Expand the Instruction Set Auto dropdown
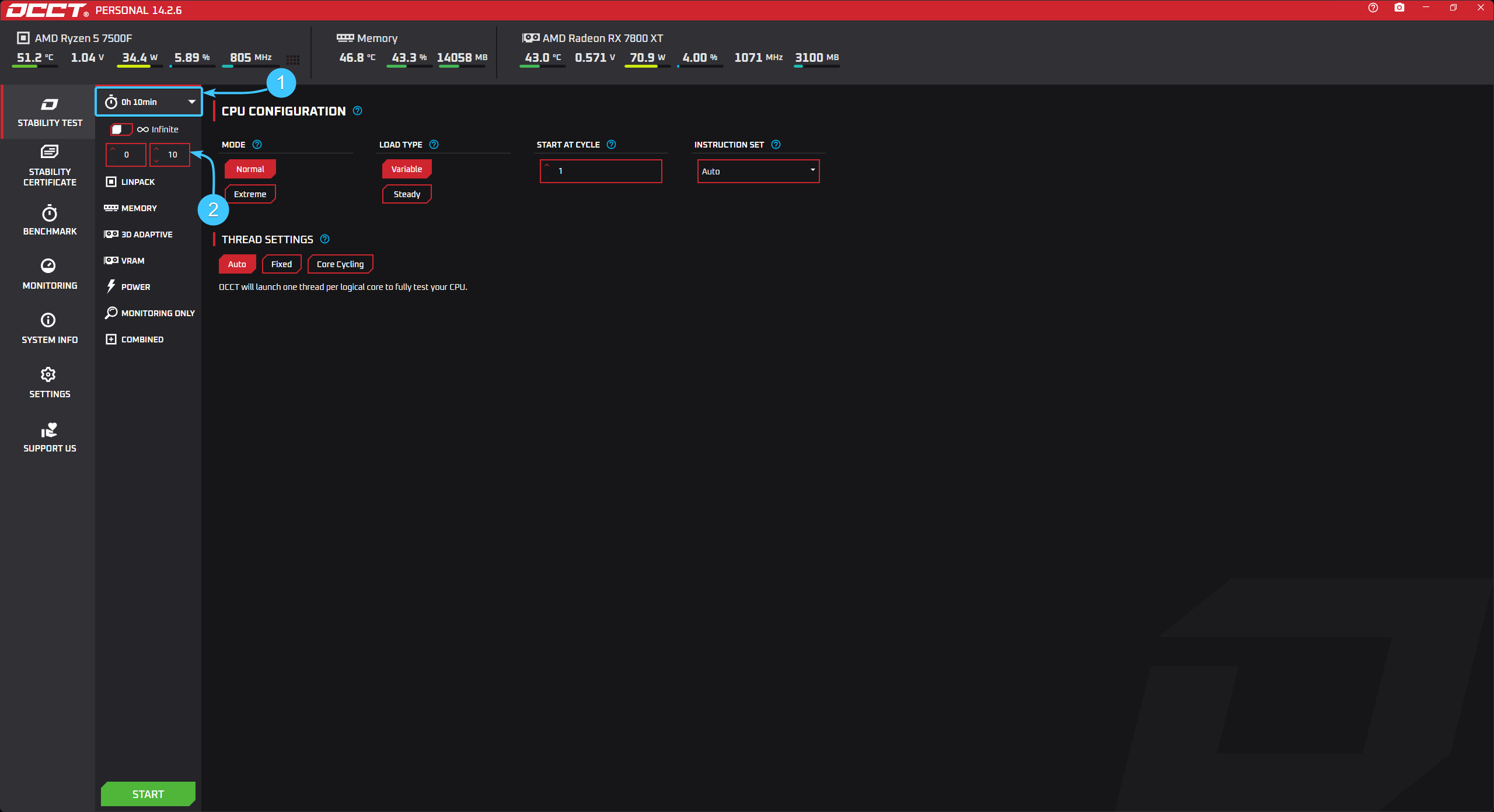This screenshot has width=1494, height=812. click(x=758, y=171)
